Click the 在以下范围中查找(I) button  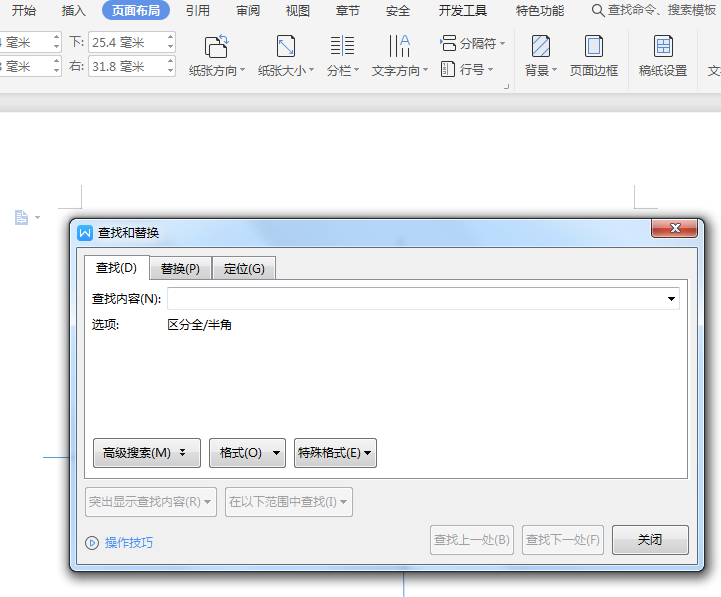point(289,502)
